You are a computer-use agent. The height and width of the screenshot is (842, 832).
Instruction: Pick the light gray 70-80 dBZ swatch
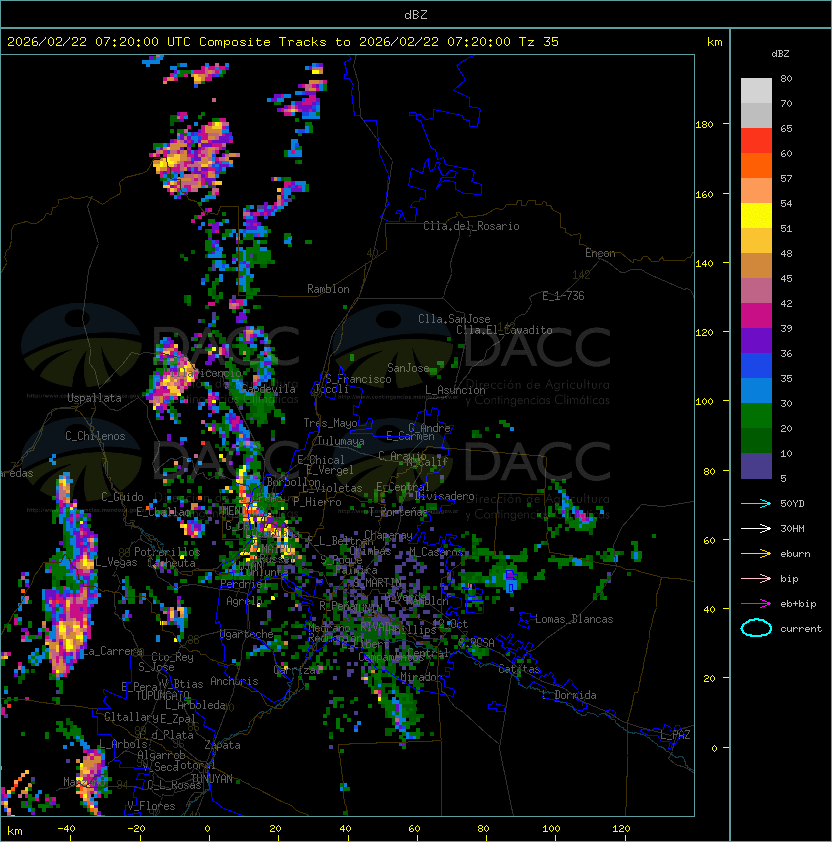click(x=756, y=91)
